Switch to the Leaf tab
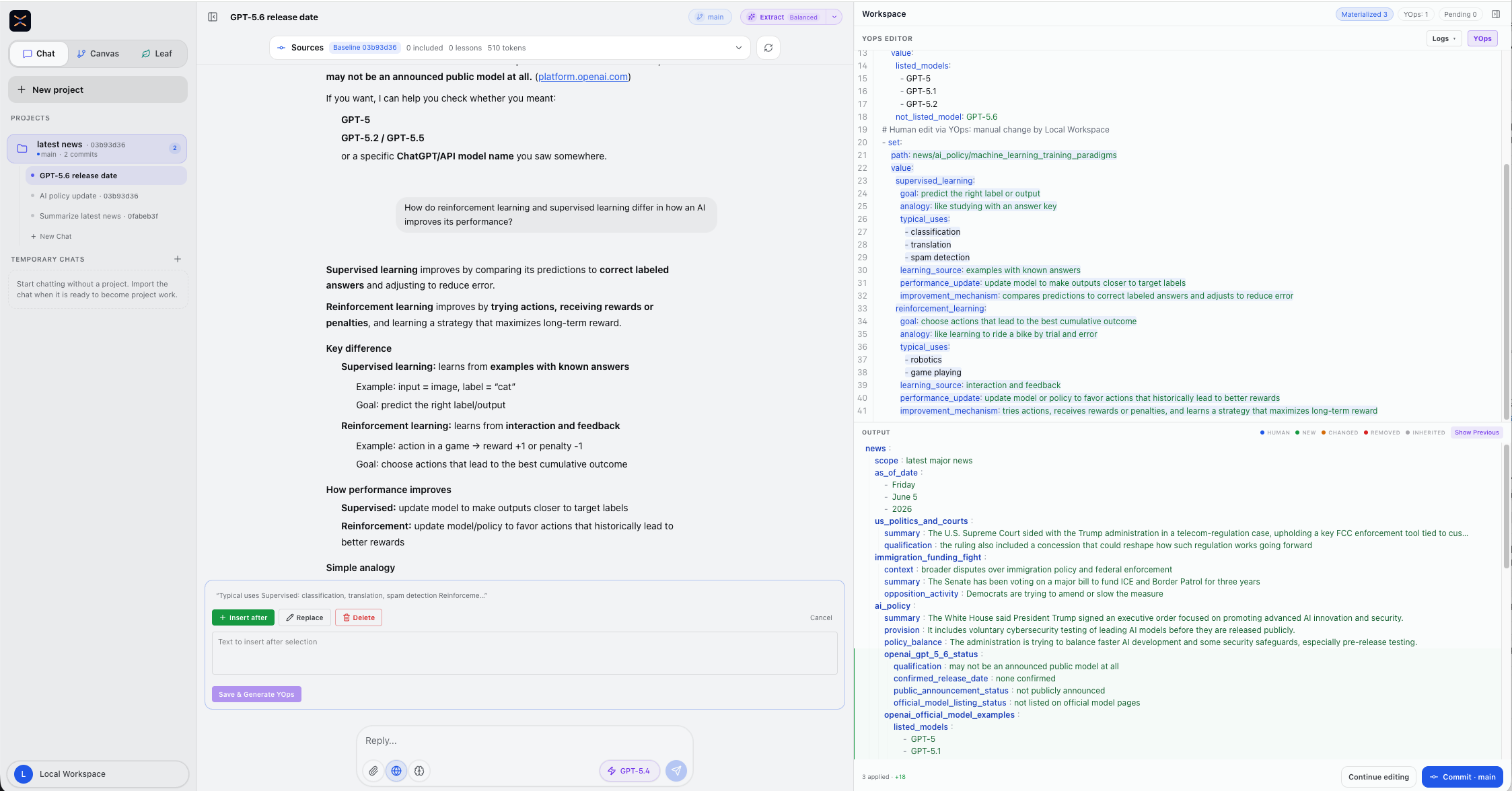Viewport: 1512px width, 791px height. [x=157, y=54]
